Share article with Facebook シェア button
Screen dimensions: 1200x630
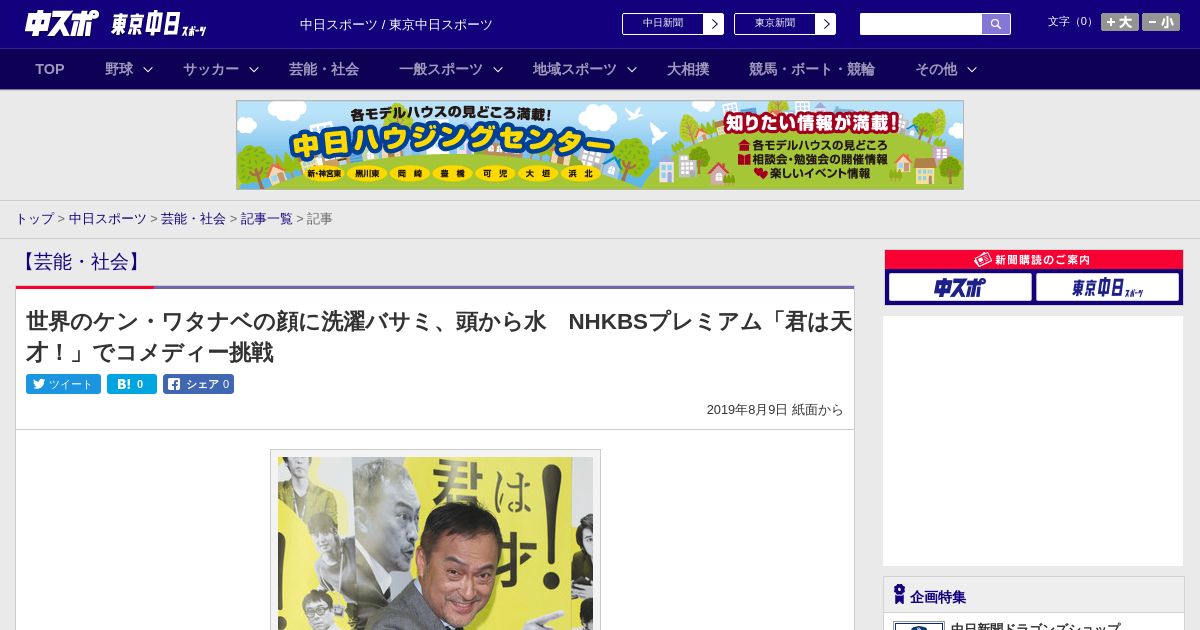[198, 384]
